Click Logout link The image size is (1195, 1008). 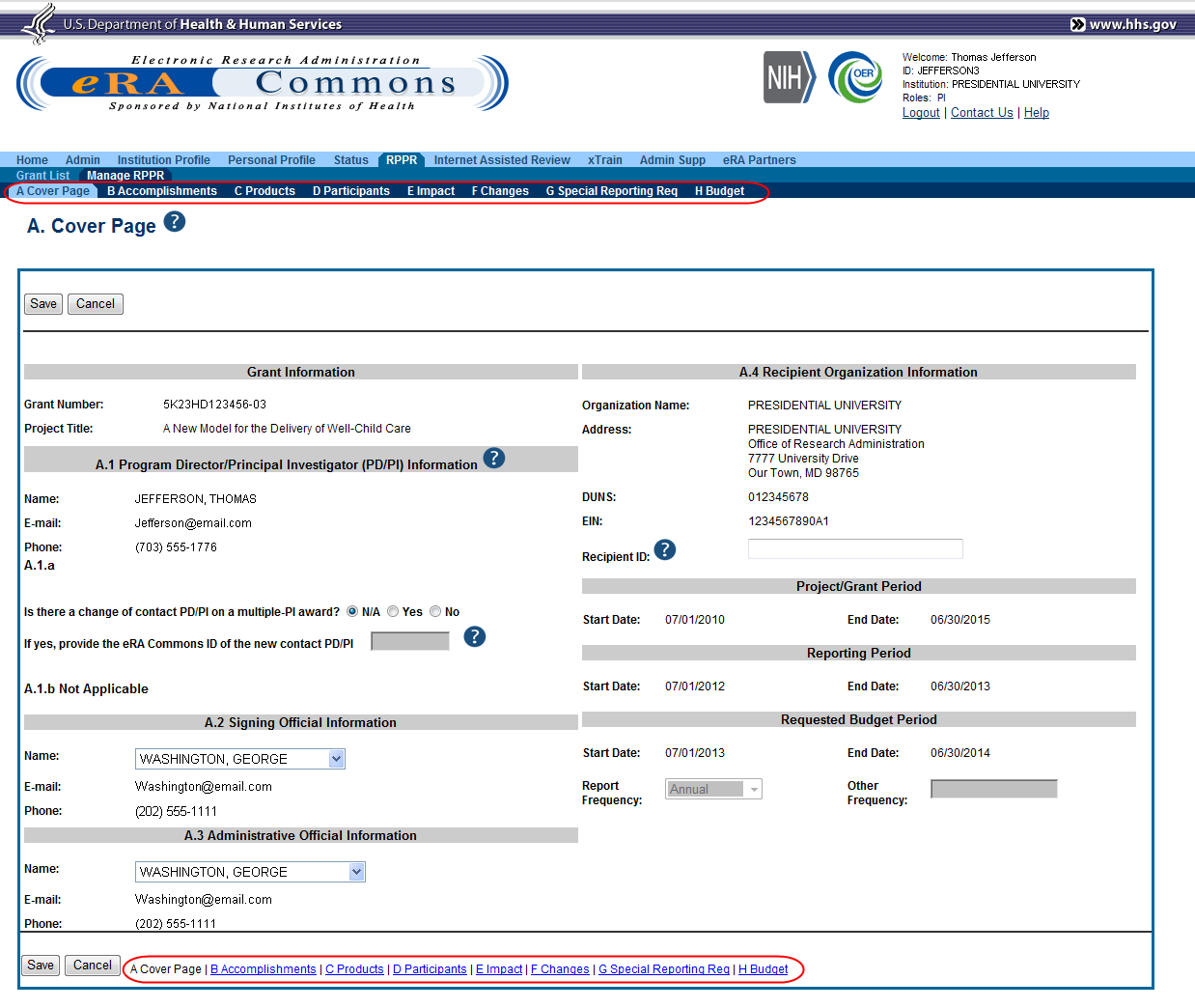[921, 113]
